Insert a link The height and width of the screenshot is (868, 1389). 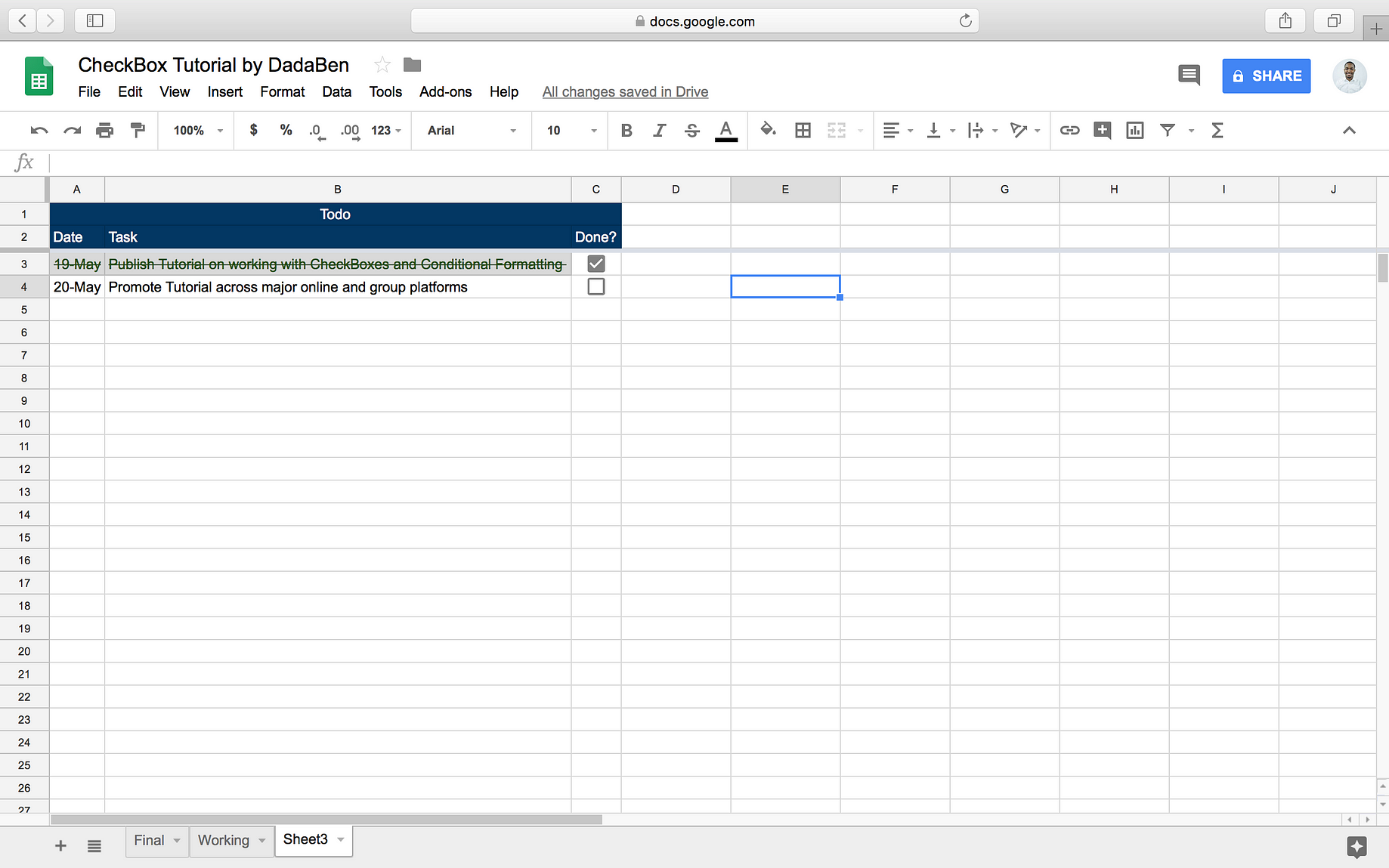point(1069,130)
